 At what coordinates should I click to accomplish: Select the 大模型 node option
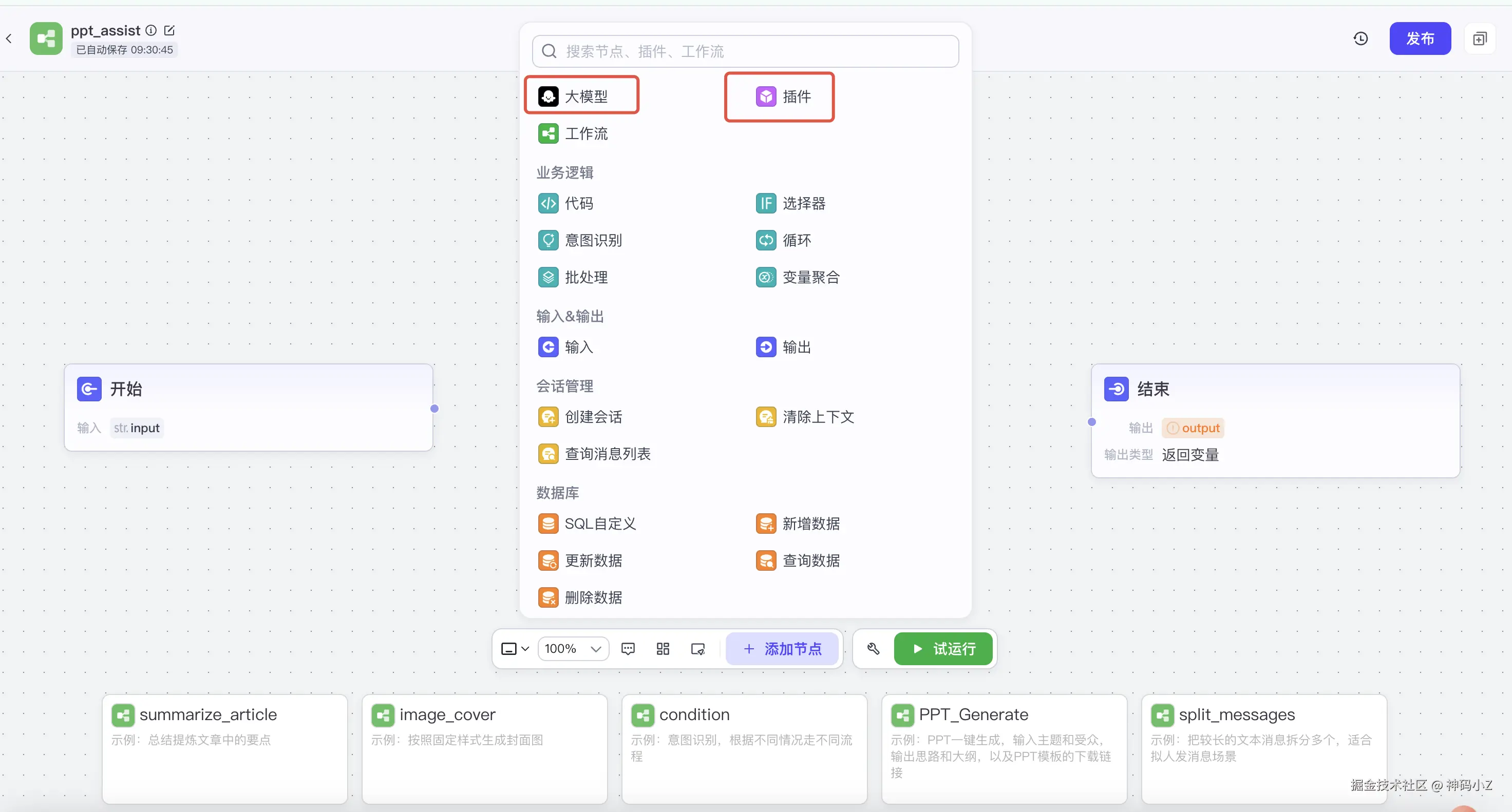pos(582,95)
